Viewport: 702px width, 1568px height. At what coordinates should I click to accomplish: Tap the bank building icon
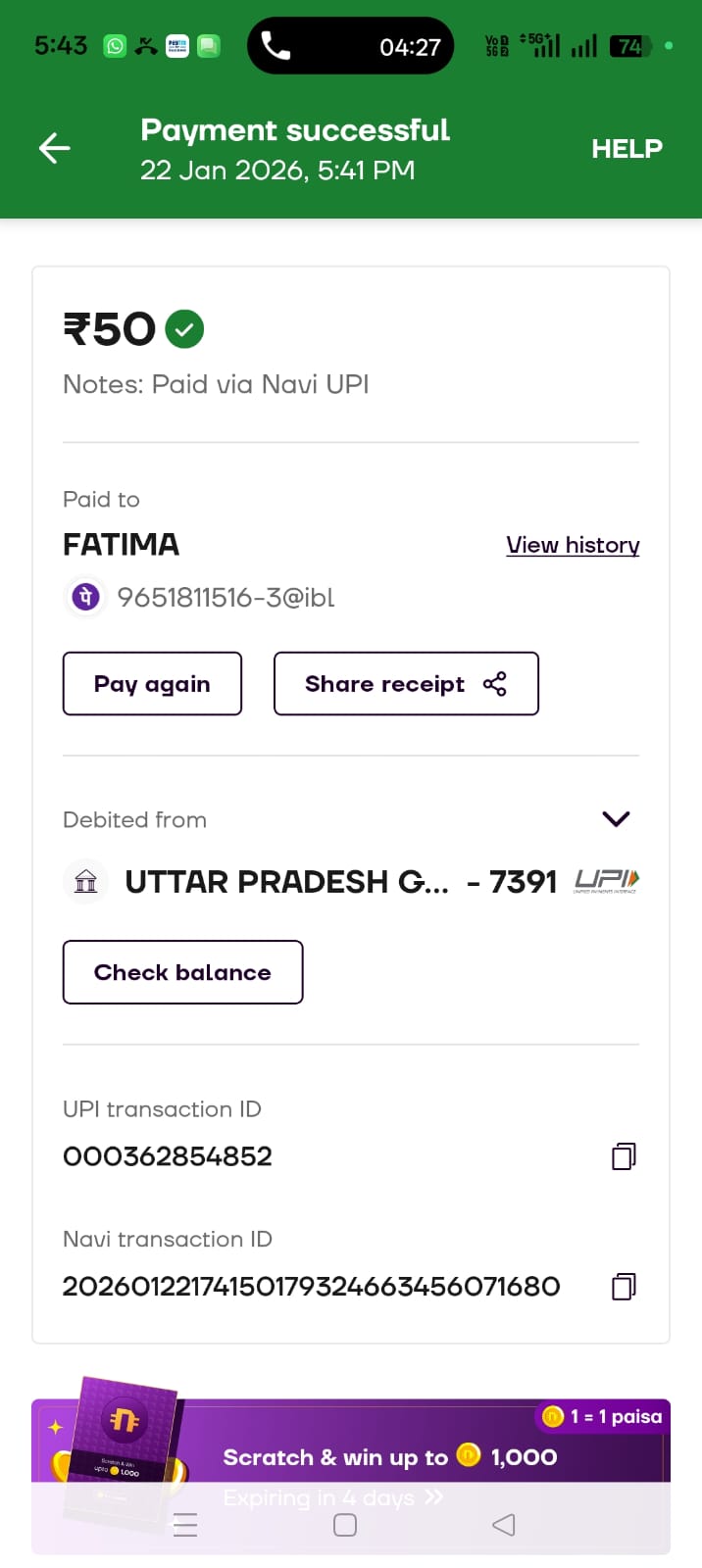click(86, 881)
